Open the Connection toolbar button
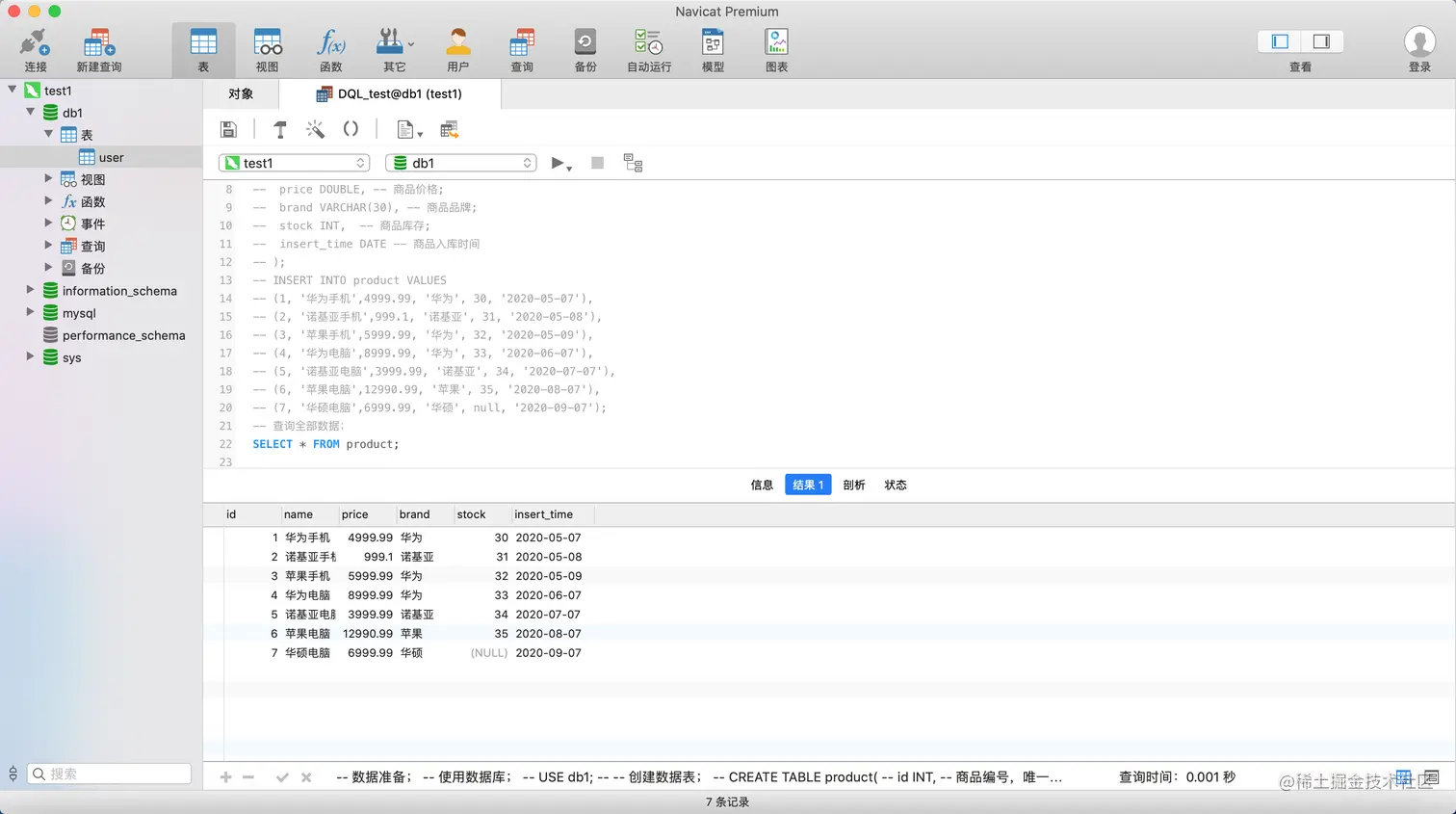Viewport: 1456px width, 814px height. 35,50
